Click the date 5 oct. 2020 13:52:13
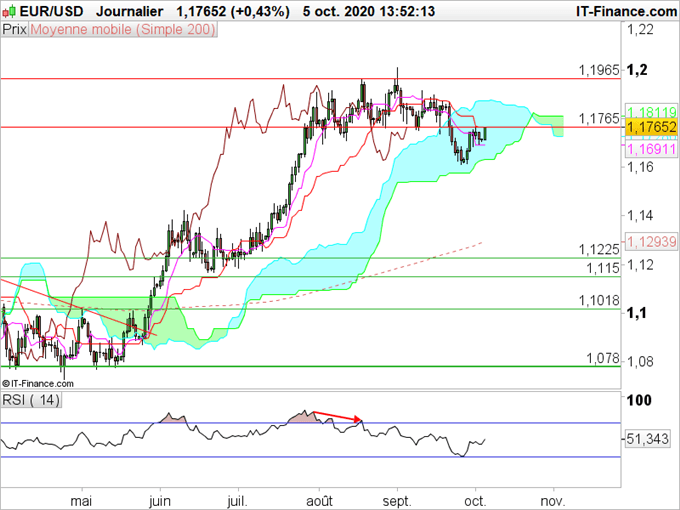The height and width of the screenshot is (510, 680). tap(369, 11)
